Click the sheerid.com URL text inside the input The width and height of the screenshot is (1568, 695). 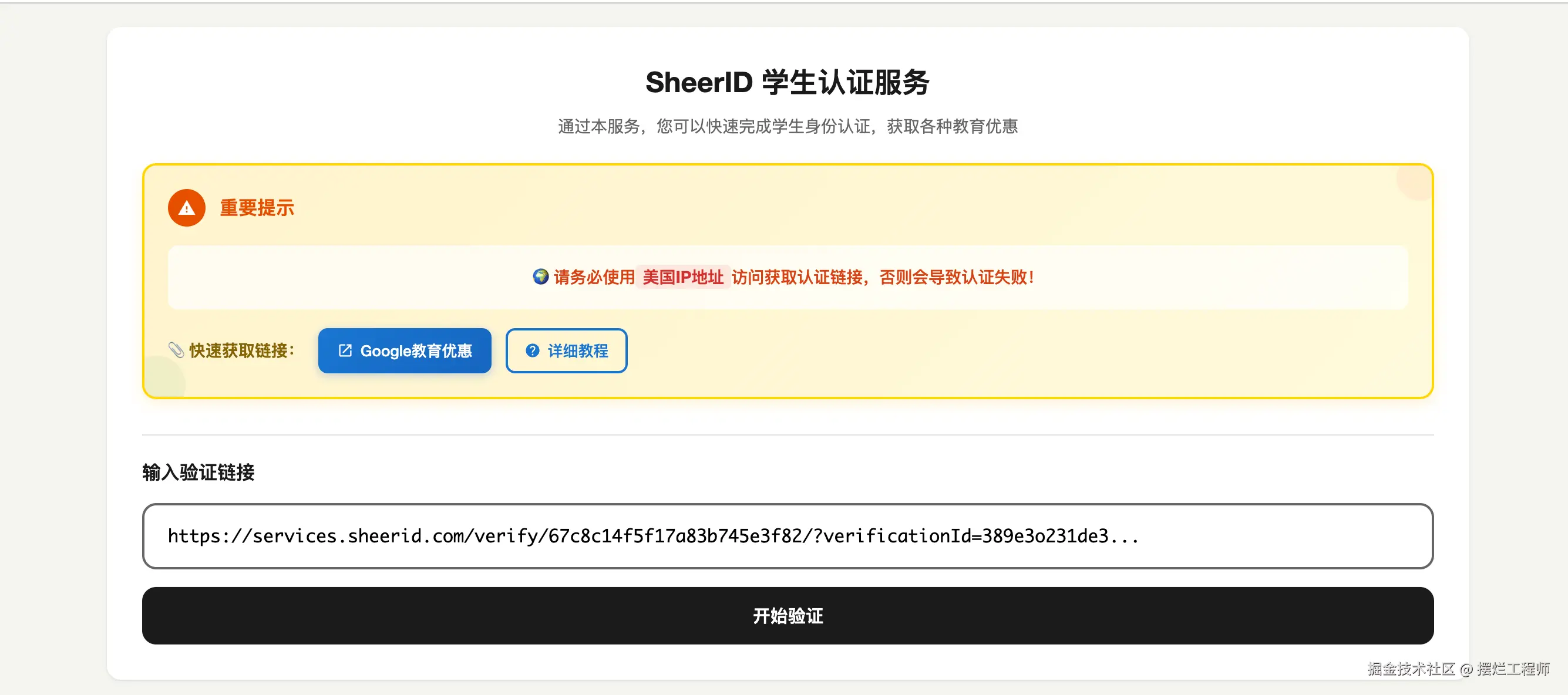coord(652,536)
